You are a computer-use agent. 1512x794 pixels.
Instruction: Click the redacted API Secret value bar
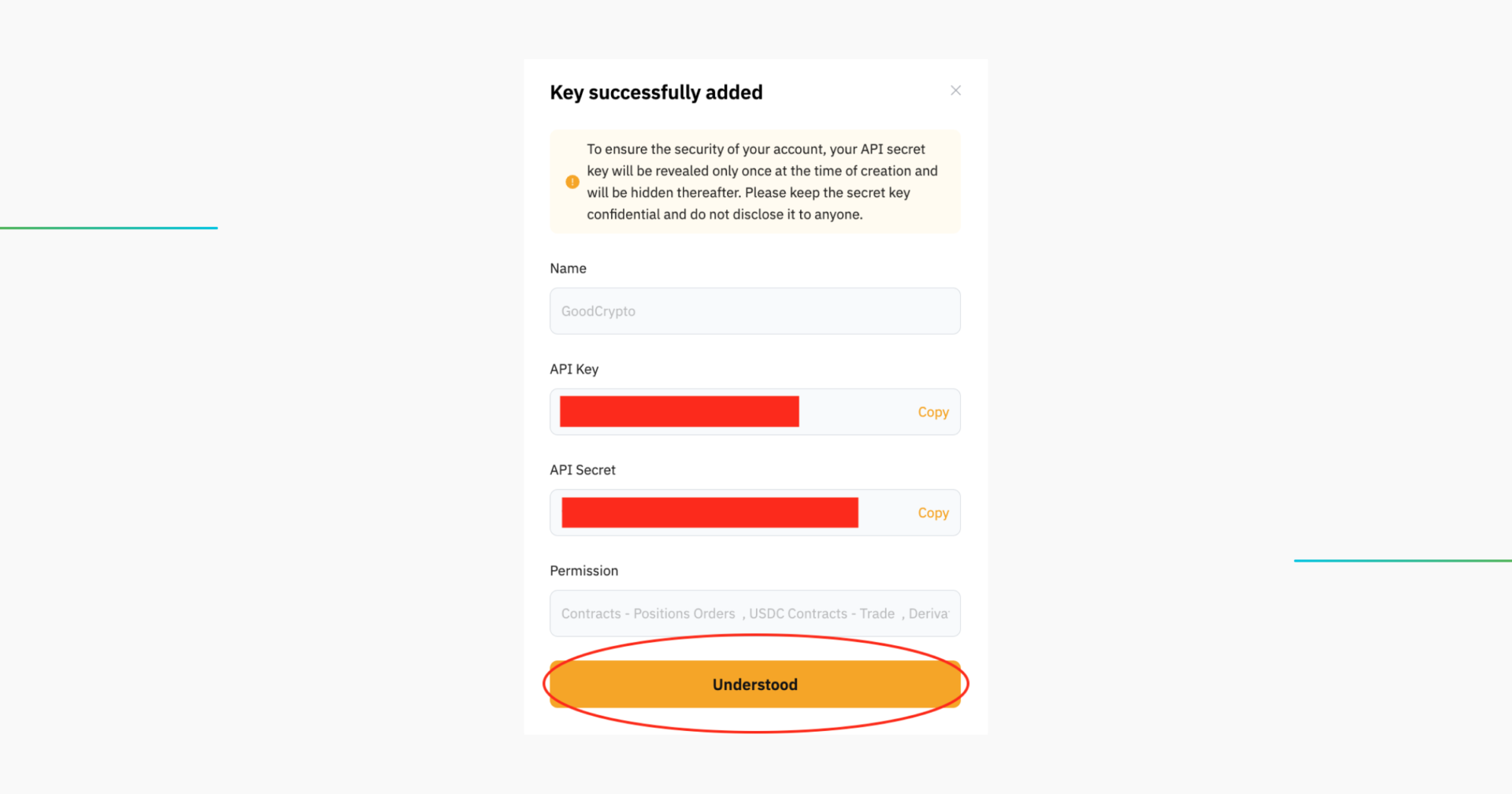(709, 512)
